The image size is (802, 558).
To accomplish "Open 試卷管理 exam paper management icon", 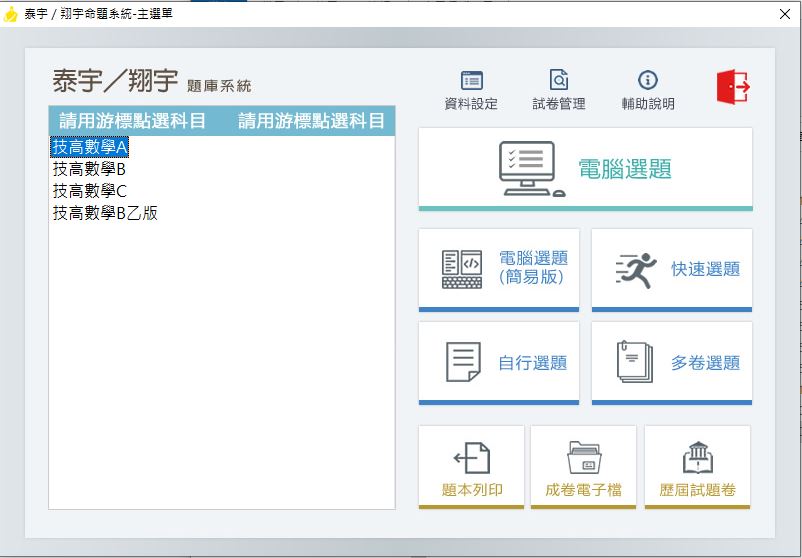I will click(559, 81).
